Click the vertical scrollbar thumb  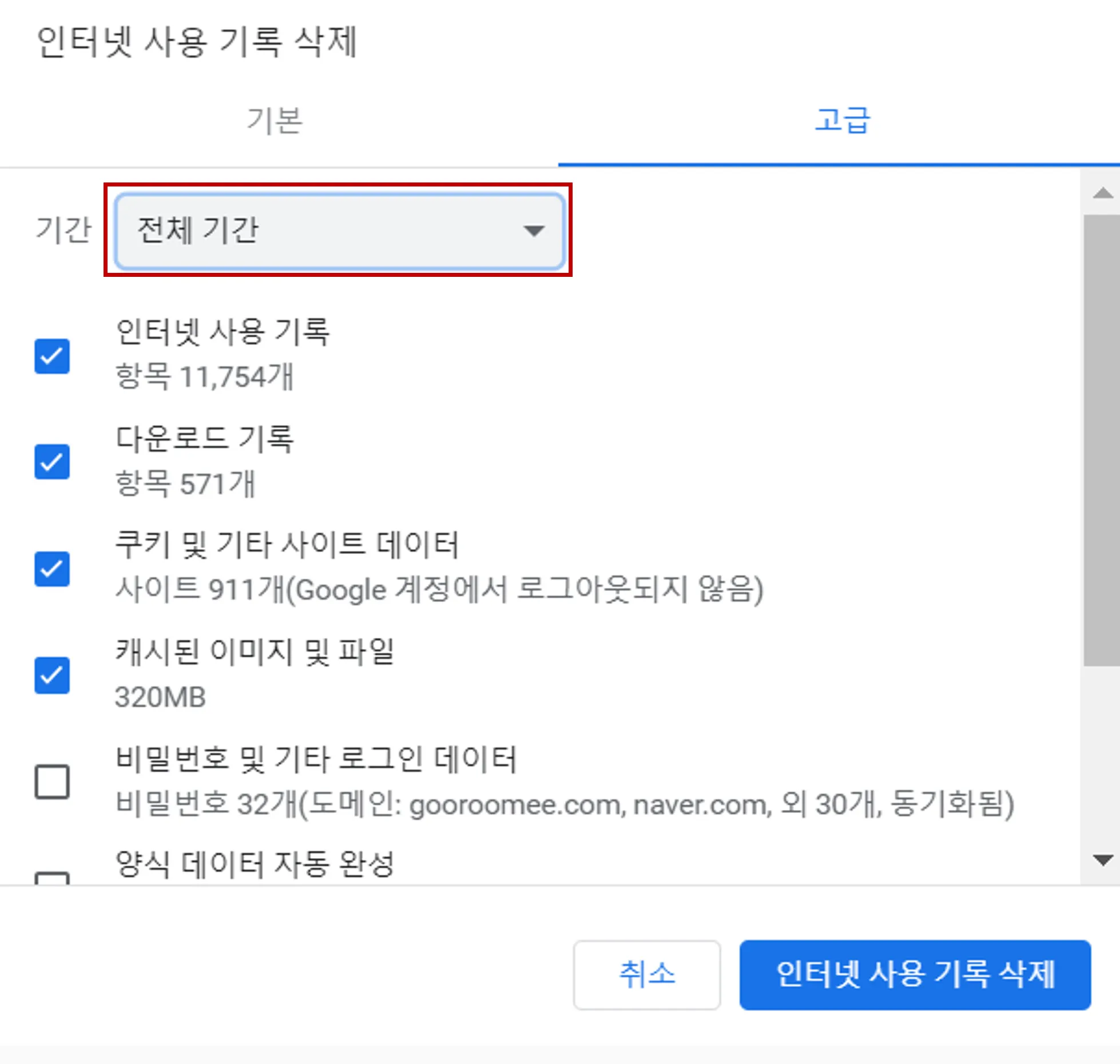pyautogui.click(x=1101, y=440)
